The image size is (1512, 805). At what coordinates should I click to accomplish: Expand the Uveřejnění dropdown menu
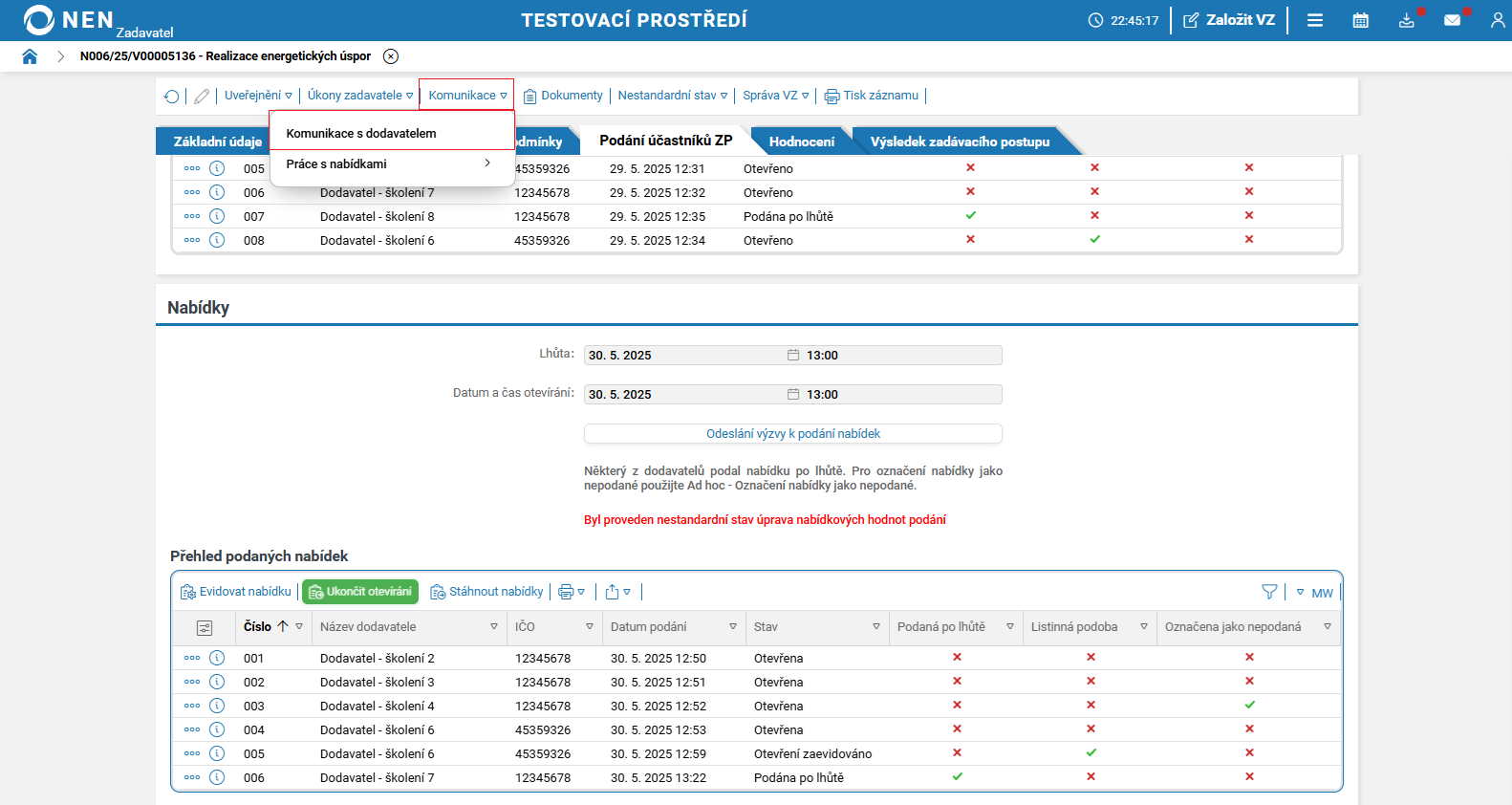[x=258, y=96]
